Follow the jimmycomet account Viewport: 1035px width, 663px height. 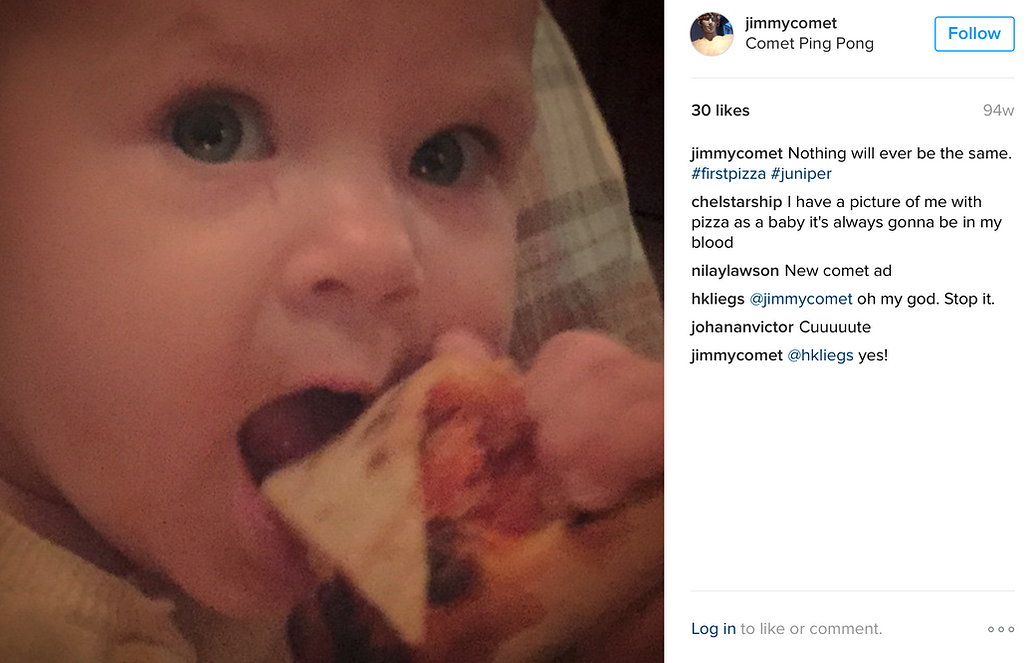pyautogui.click(x=974, y=34)
